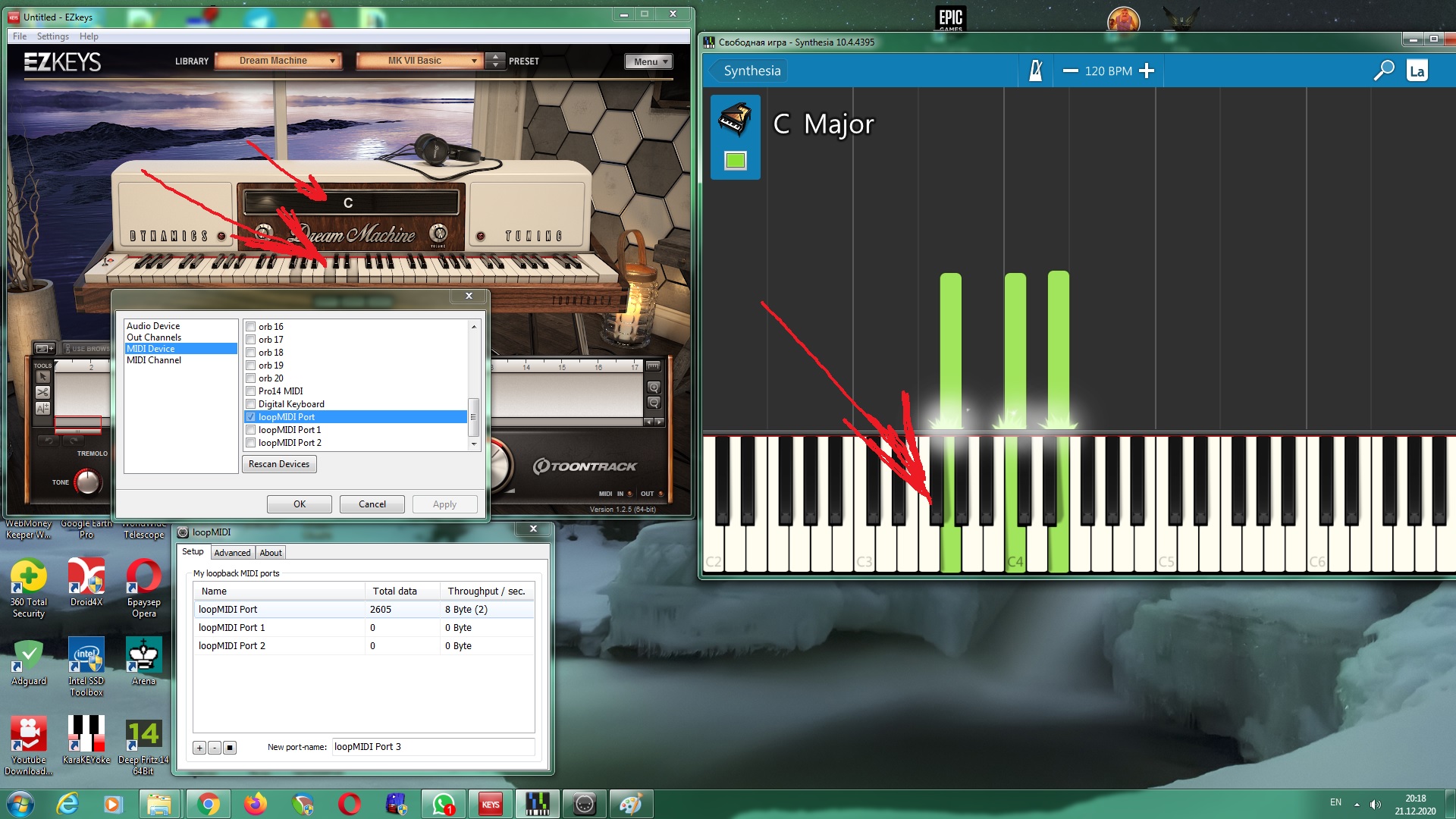This screenshot has height=819, width=1456.
Task: Sort ports by Total data column
Action: [402, 591]
